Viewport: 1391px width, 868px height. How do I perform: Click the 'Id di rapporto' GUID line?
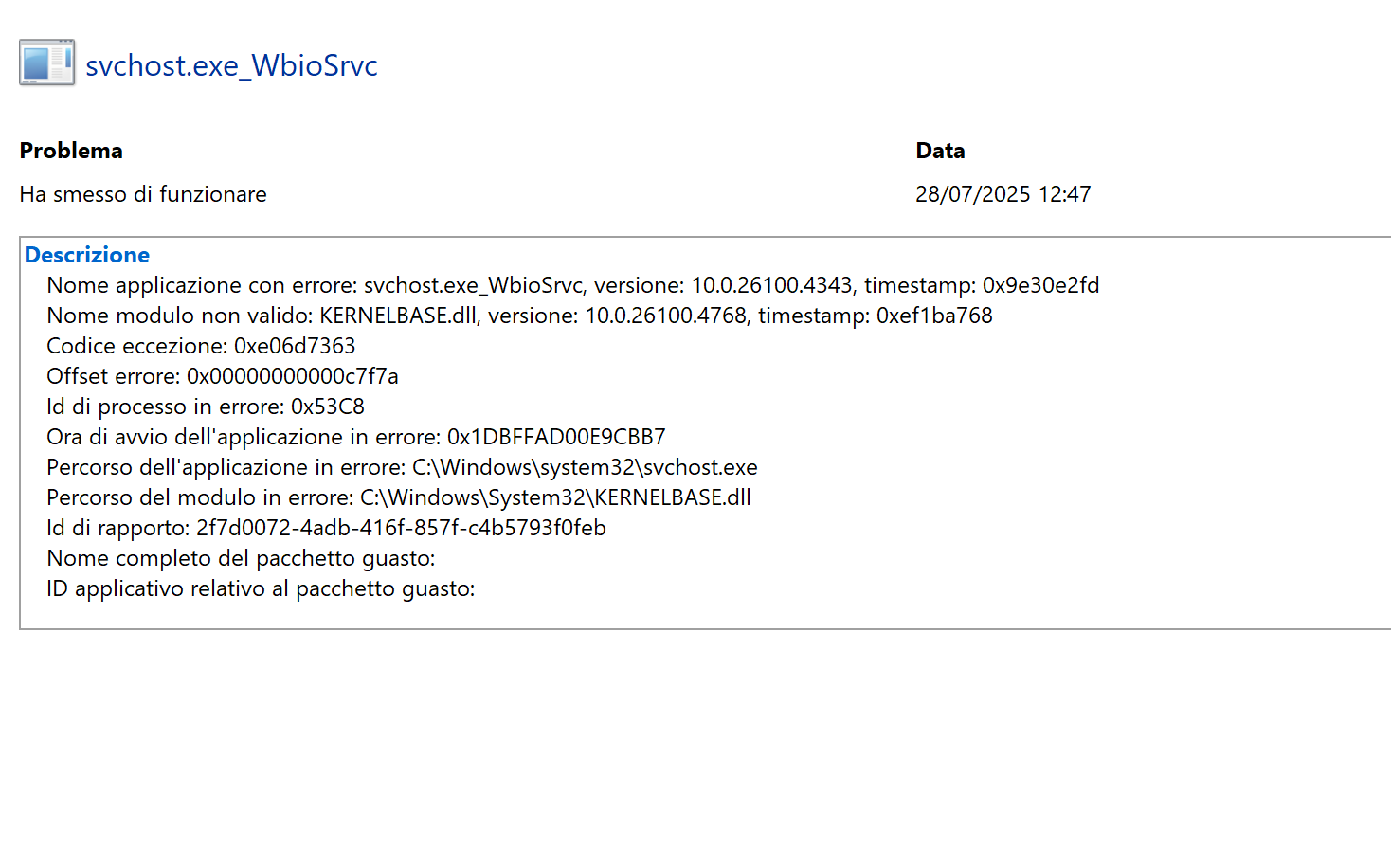(x=326, y=528)
